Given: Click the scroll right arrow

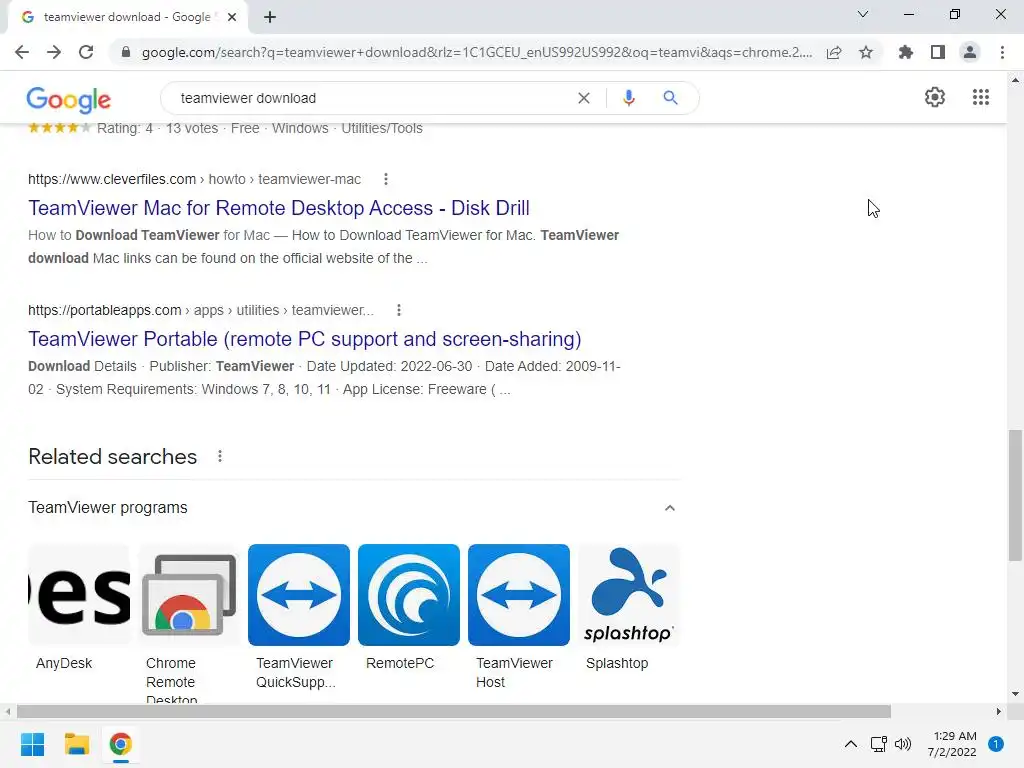Looking at the screenshot, I should tap(999, 711).
